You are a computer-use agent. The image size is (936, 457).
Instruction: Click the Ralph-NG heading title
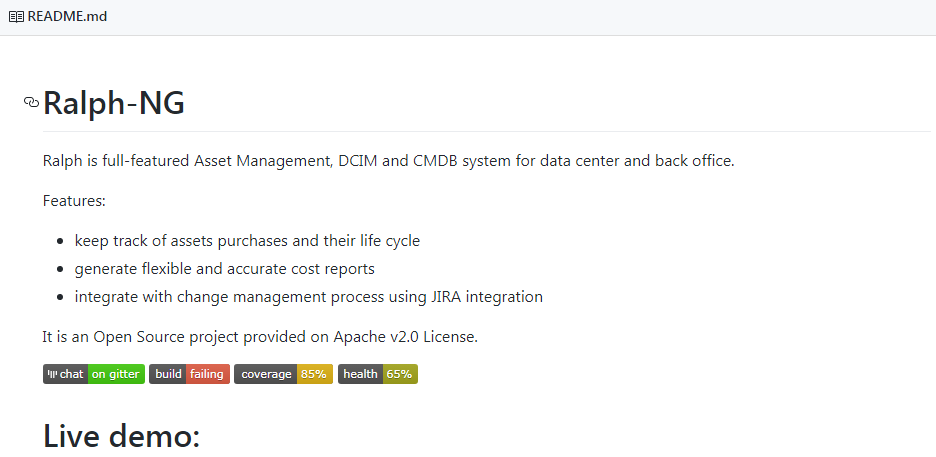(x=114, y=103)
